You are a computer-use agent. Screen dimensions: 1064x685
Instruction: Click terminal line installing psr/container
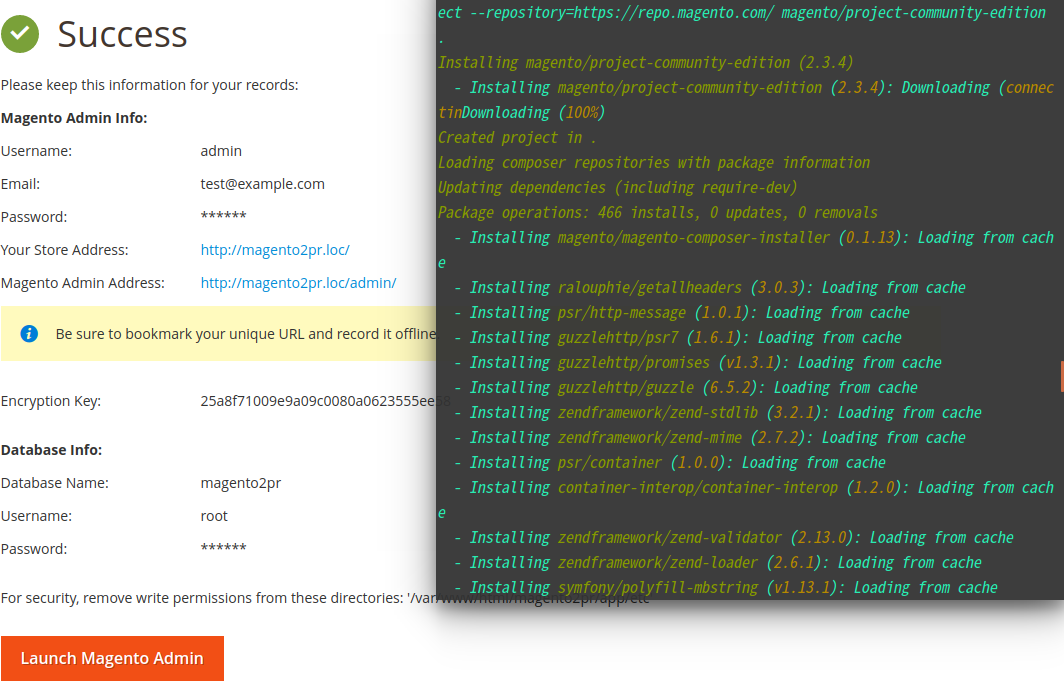[x=670, y=463]
